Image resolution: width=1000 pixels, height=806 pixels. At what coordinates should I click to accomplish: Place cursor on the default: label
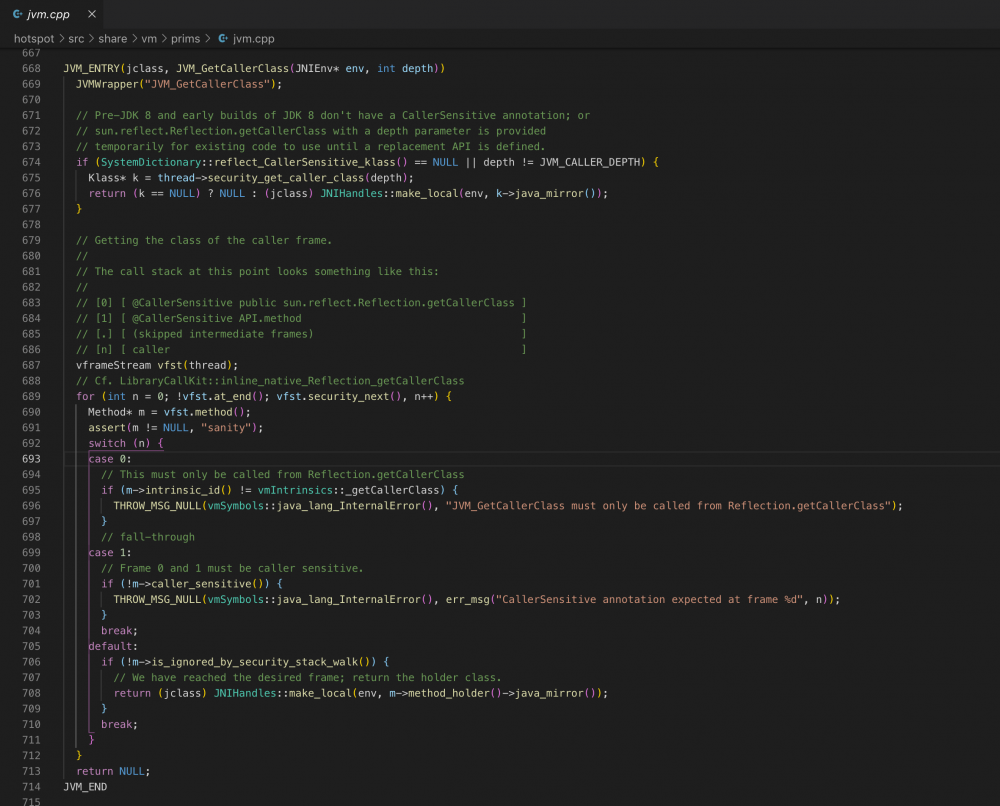110,646
